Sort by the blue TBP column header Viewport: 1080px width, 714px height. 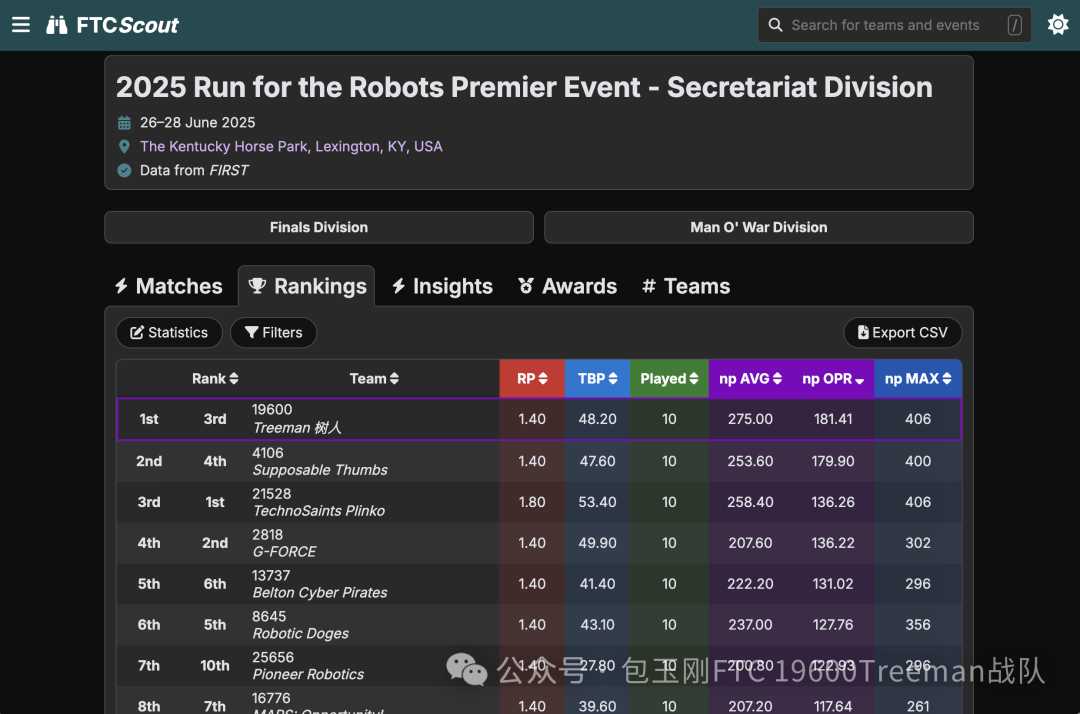[597, 378]
